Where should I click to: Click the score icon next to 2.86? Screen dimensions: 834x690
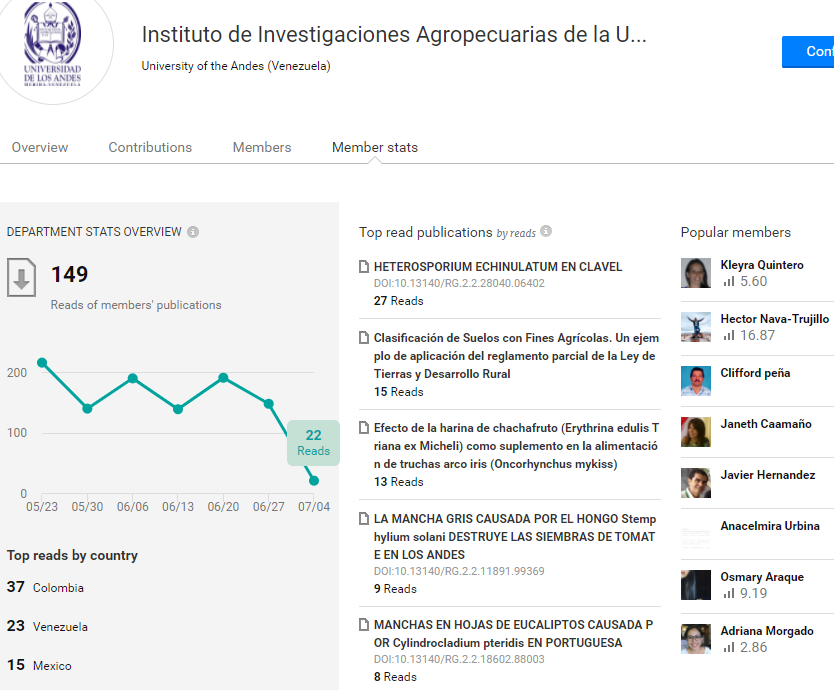[729, 647]
